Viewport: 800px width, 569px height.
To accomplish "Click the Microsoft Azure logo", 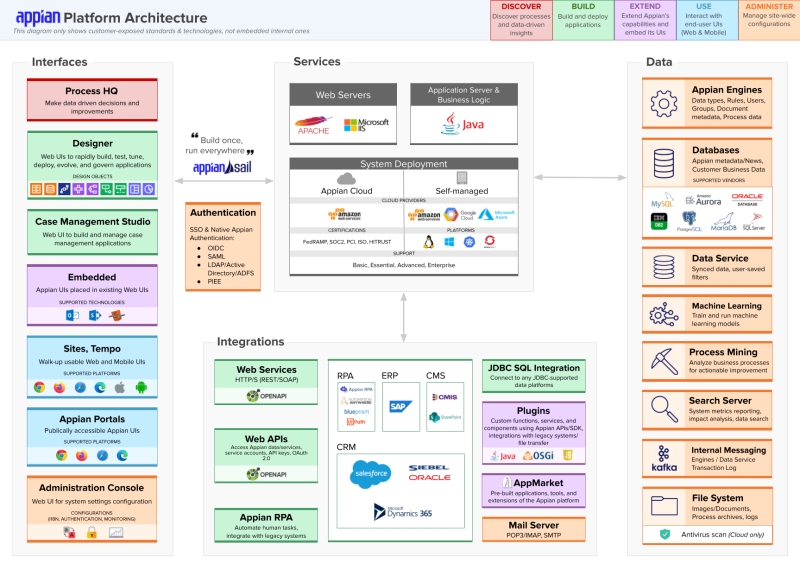I will click(x=496, y=214).
